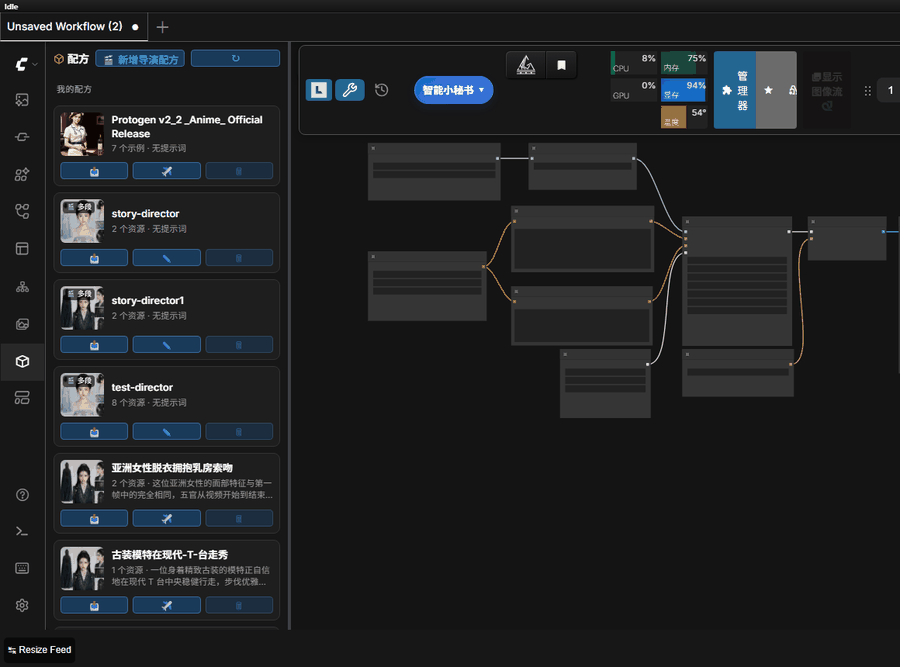The width and height of the screenshot is (900, 667).
Task: Click airplane button on 古装模特 recipe
Action: click(166, 606)
